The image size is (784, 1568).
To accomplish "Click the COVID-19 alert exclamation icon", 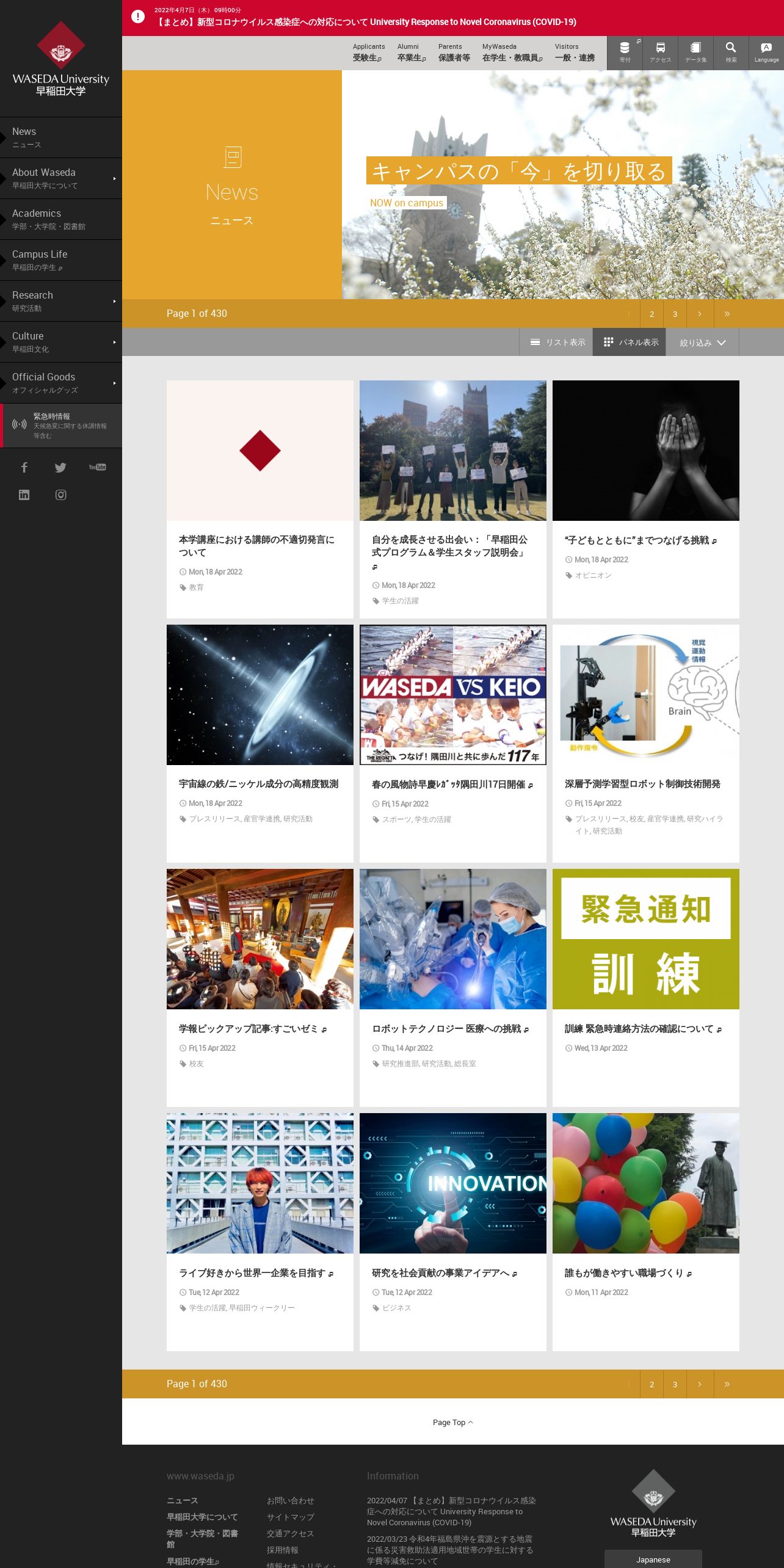I will (138, 16).
